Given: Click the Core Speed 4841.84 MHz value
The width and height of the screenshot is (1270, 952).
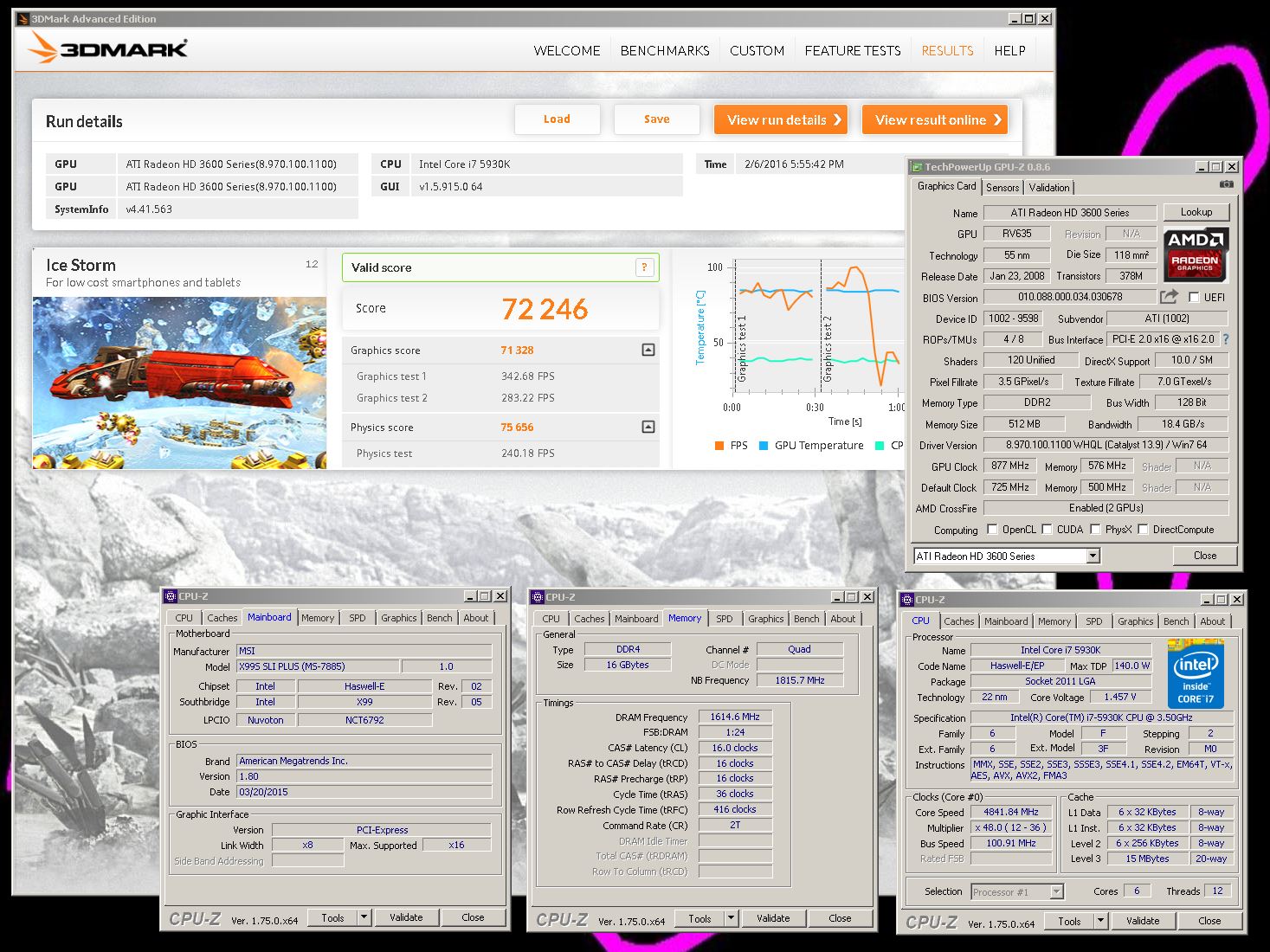Looking at the screenshot, I should [x=1010, y=812].
